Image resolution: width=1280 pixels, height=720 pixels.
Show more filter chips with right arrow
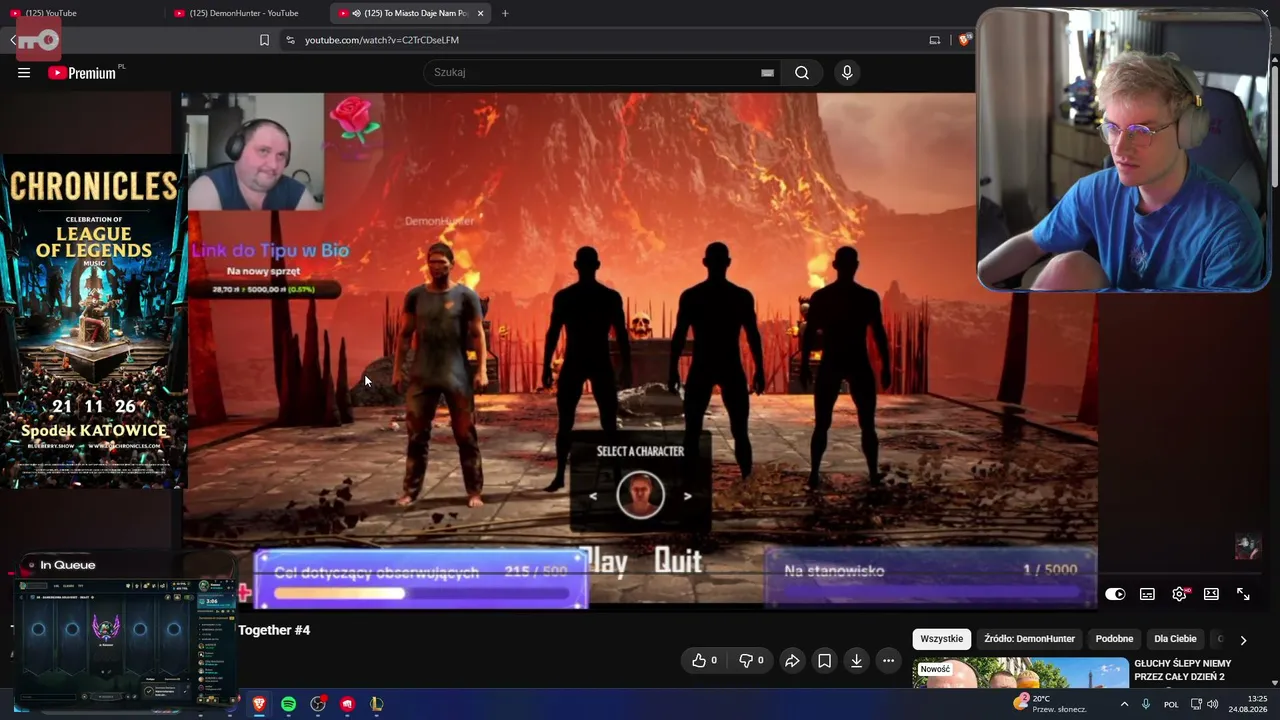pos(1243,640)
